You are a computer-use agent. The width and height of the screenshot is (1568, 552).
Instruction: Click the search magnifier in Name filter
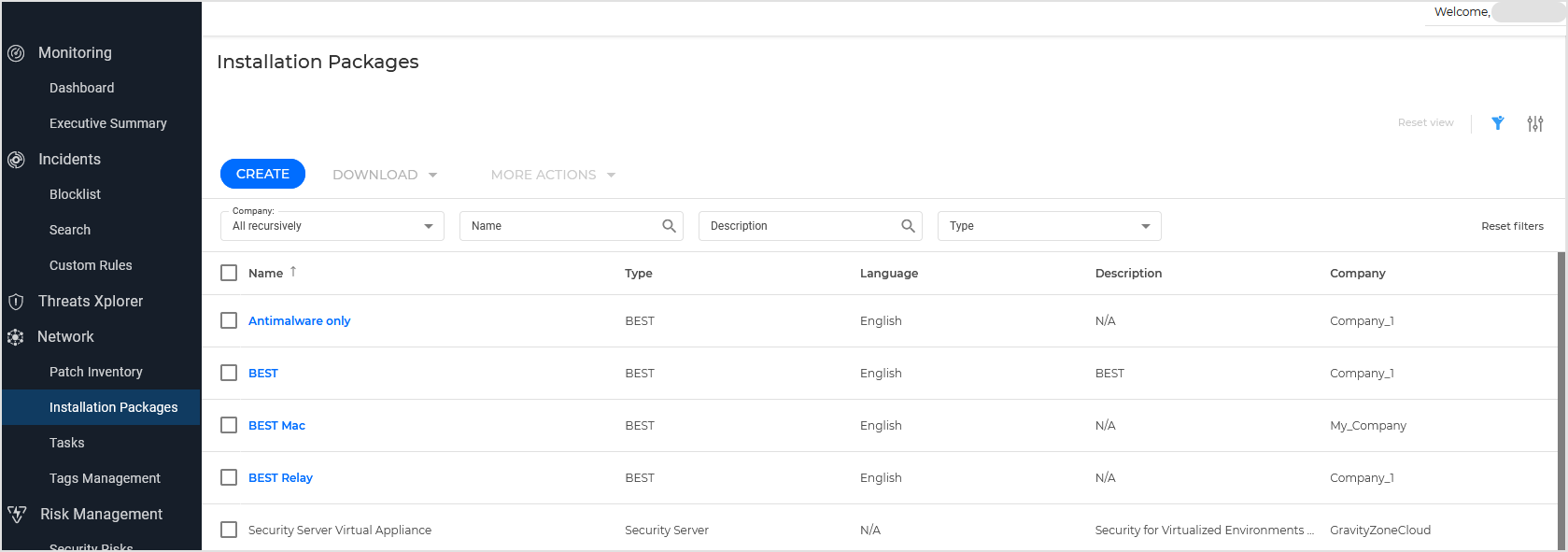tap(669, 226)
